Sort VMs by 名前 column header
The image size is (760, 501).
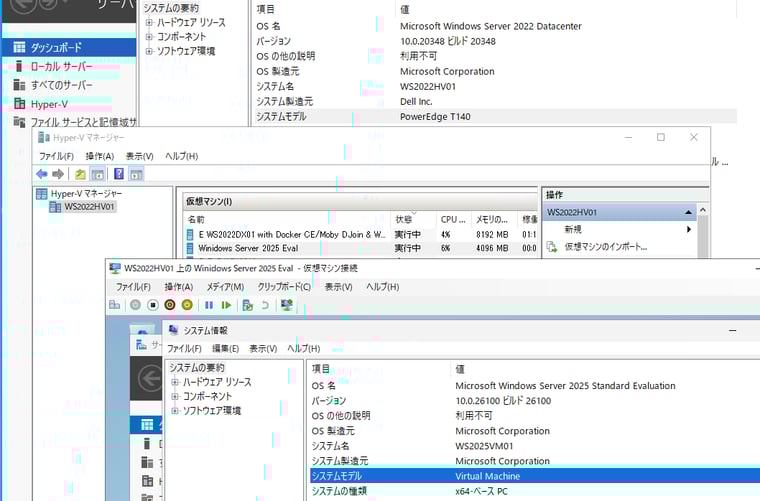click(x=287, y=219)
